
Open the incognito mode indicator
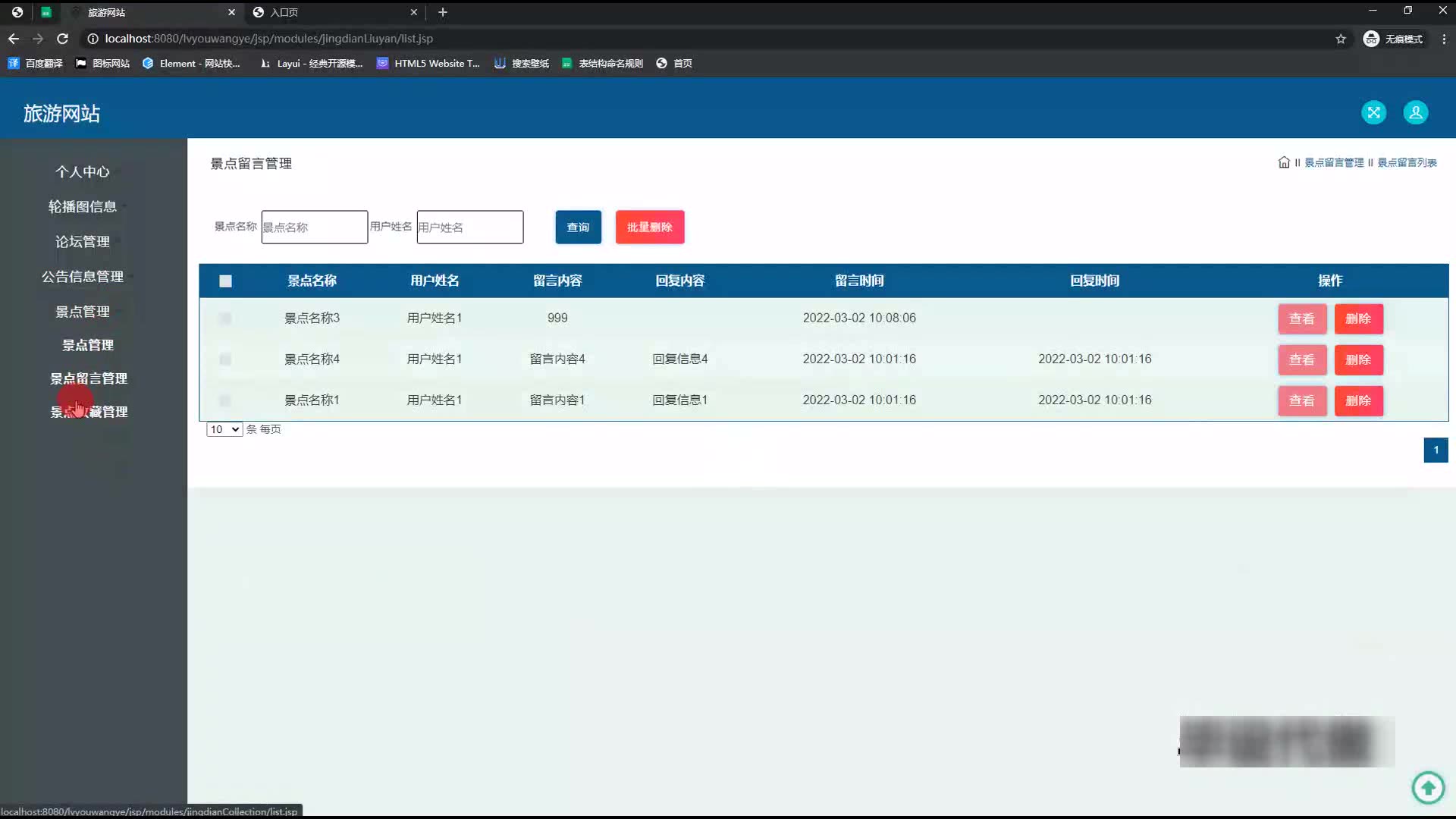1393,39
